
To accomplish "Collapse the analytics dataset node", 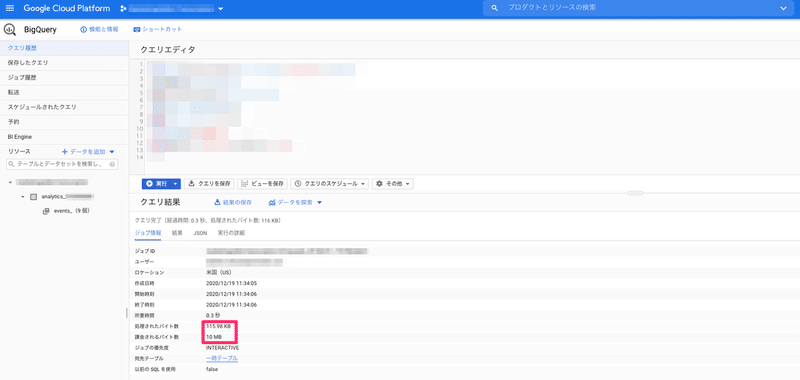I will [23, 196].
